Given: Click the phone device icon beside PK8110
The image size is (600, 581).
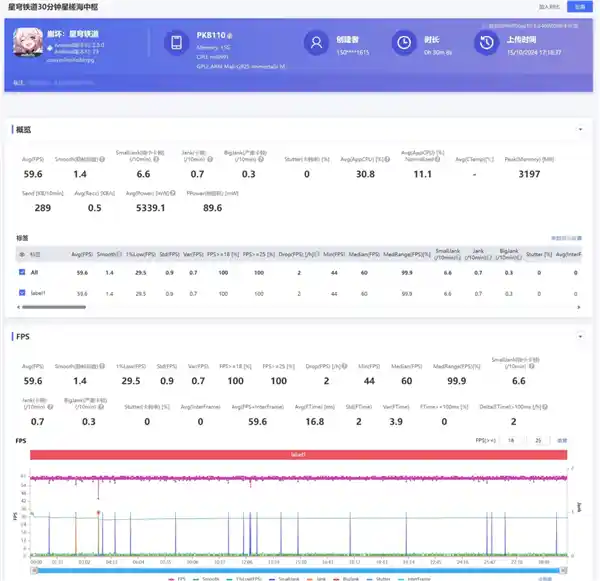Looking at the screenshot, I should tap(176, 42).
